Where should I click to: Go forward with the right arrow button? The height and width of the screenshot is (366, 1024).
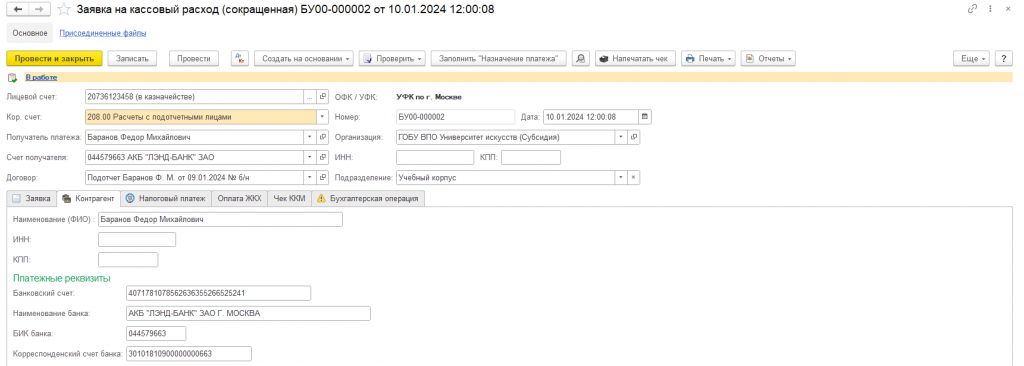pos(39,9)
